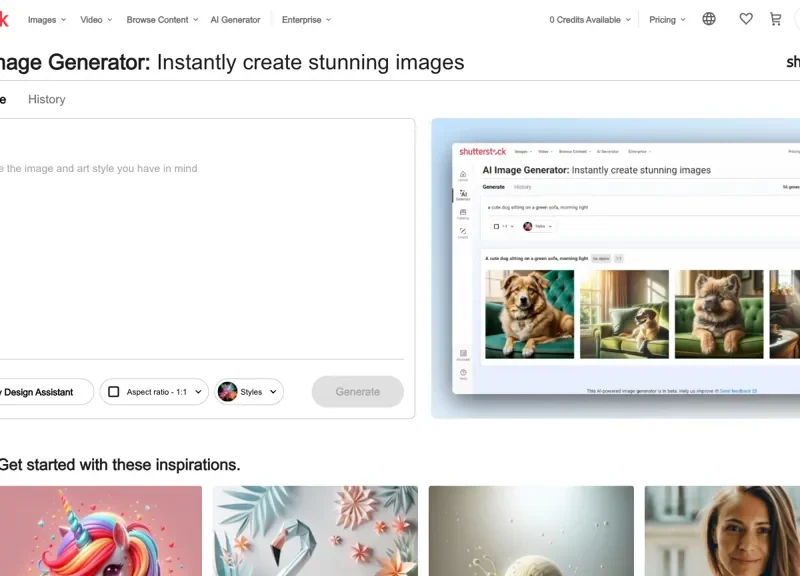This screenshot has width=800, height=576.
Task: Click the aspect ratio square icon
Action: [114, 392]
